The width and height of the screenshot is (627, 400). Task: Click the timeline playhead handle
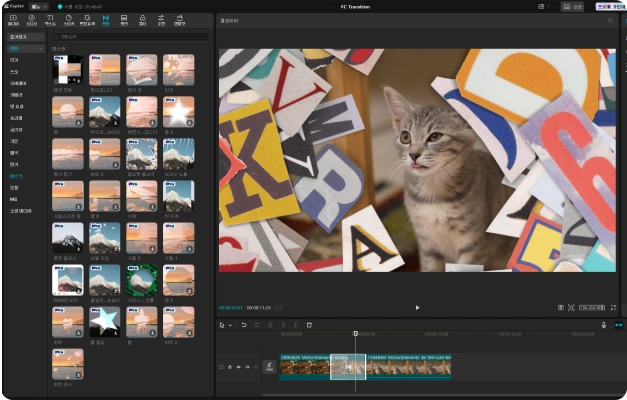point(355,333)
